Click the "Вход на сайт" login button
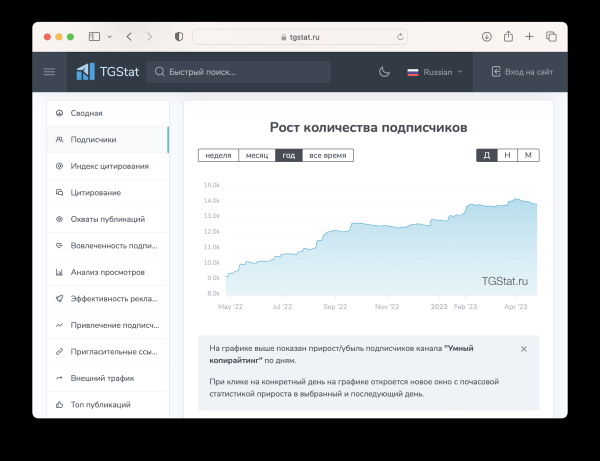The width and height of the screenshot is (600, 461). [522, 72]
